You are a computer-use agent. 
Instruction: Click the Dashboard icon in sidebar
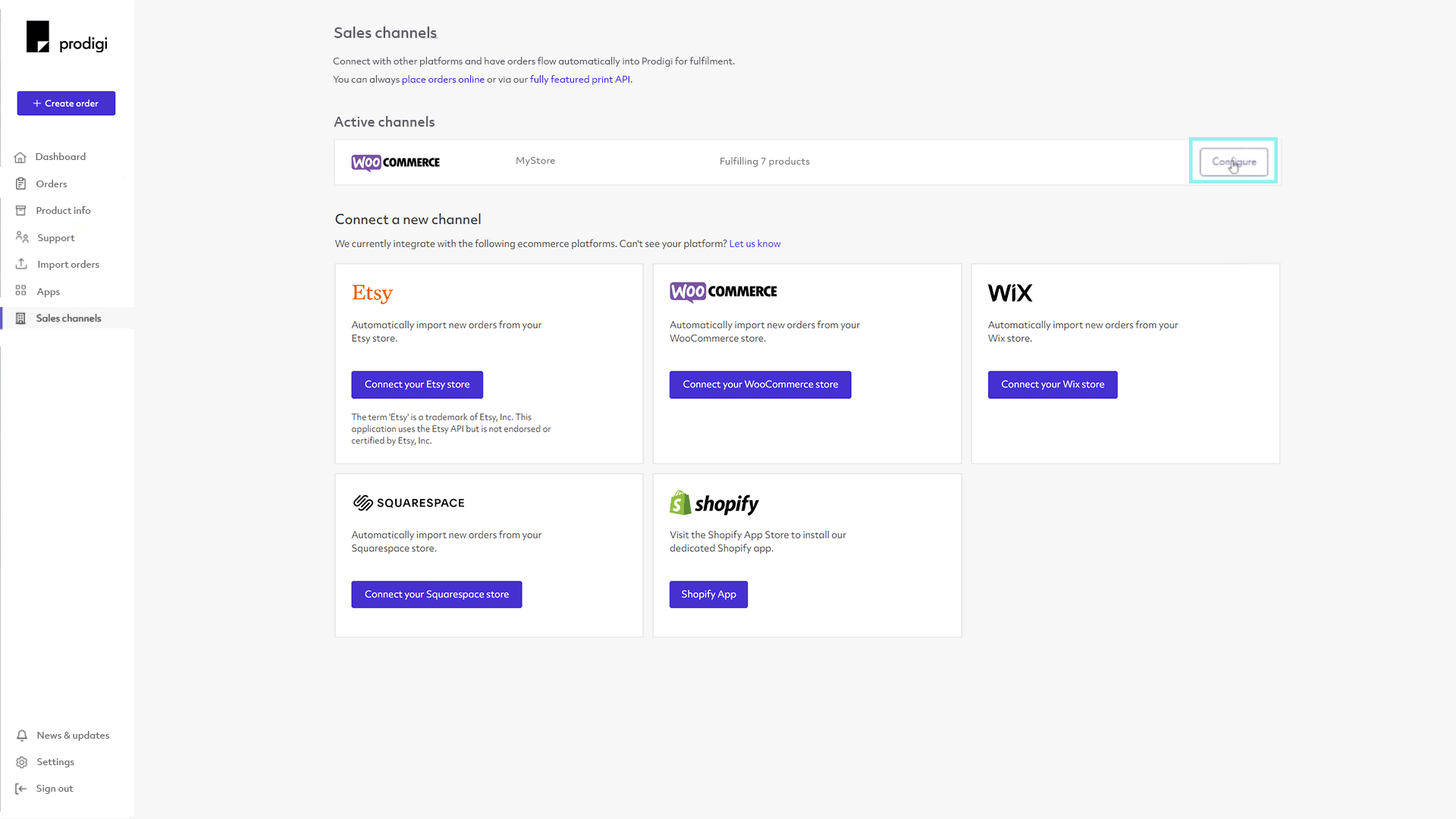coord(21,156)
